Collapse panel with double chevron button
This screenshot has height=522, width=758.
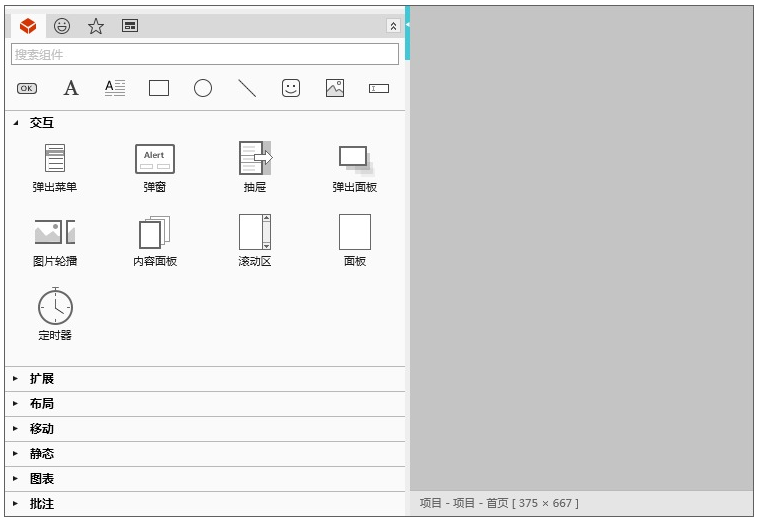tap(394, 26)
